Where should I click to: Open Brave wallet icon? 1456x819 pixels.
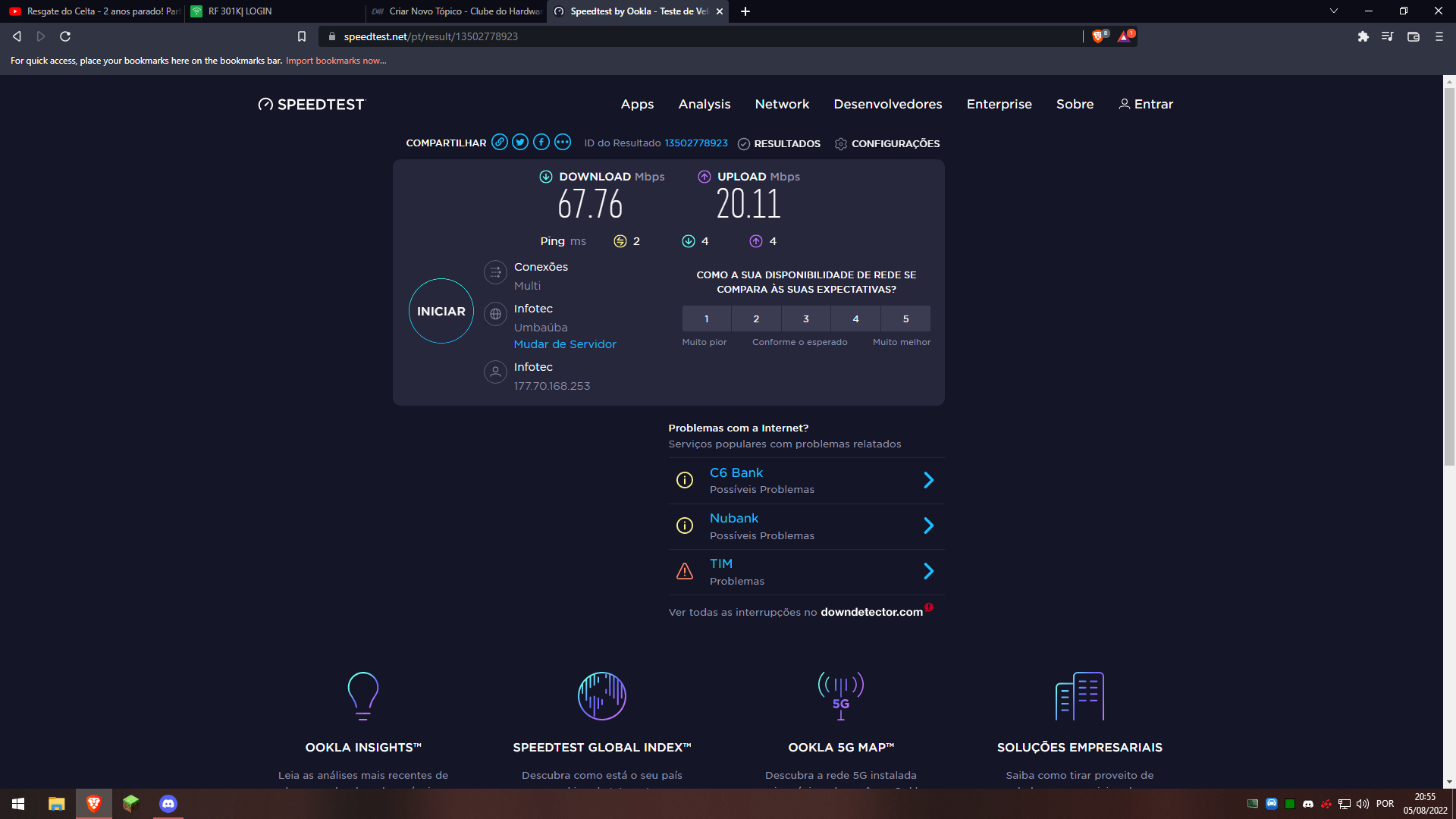1414,36
